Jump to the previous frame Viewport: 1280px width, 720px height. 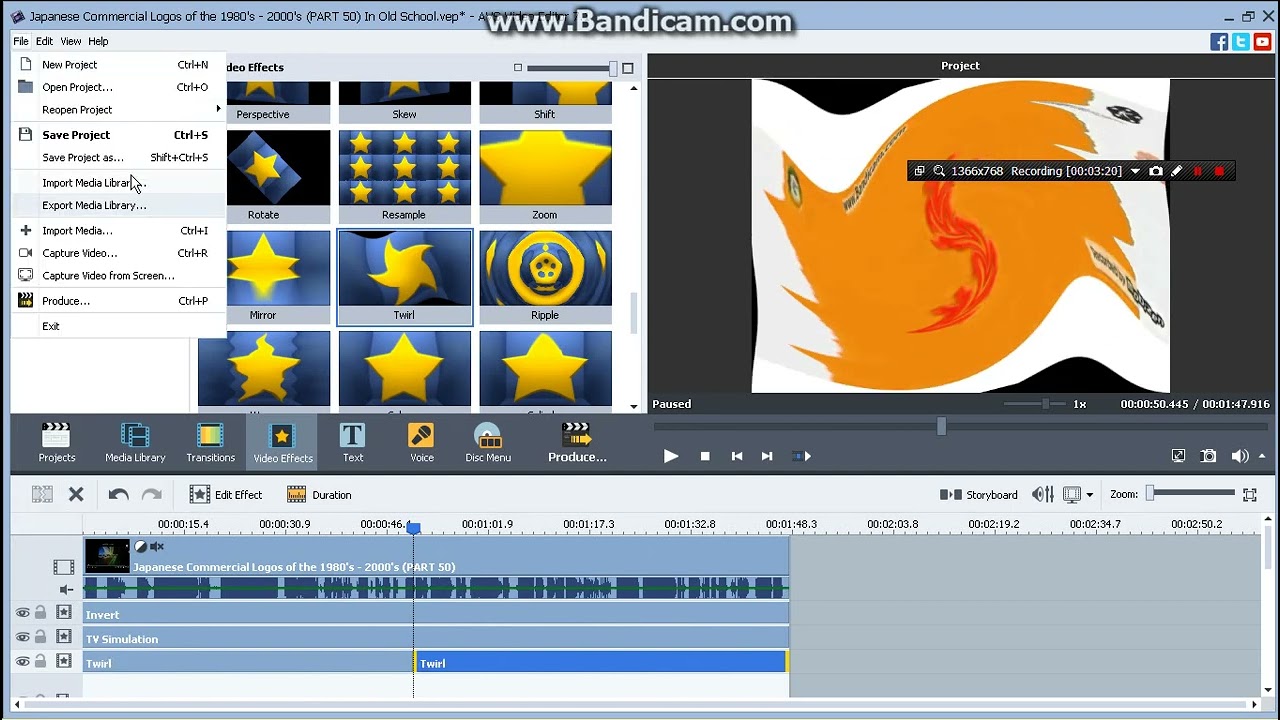click(x=737, y=456)
